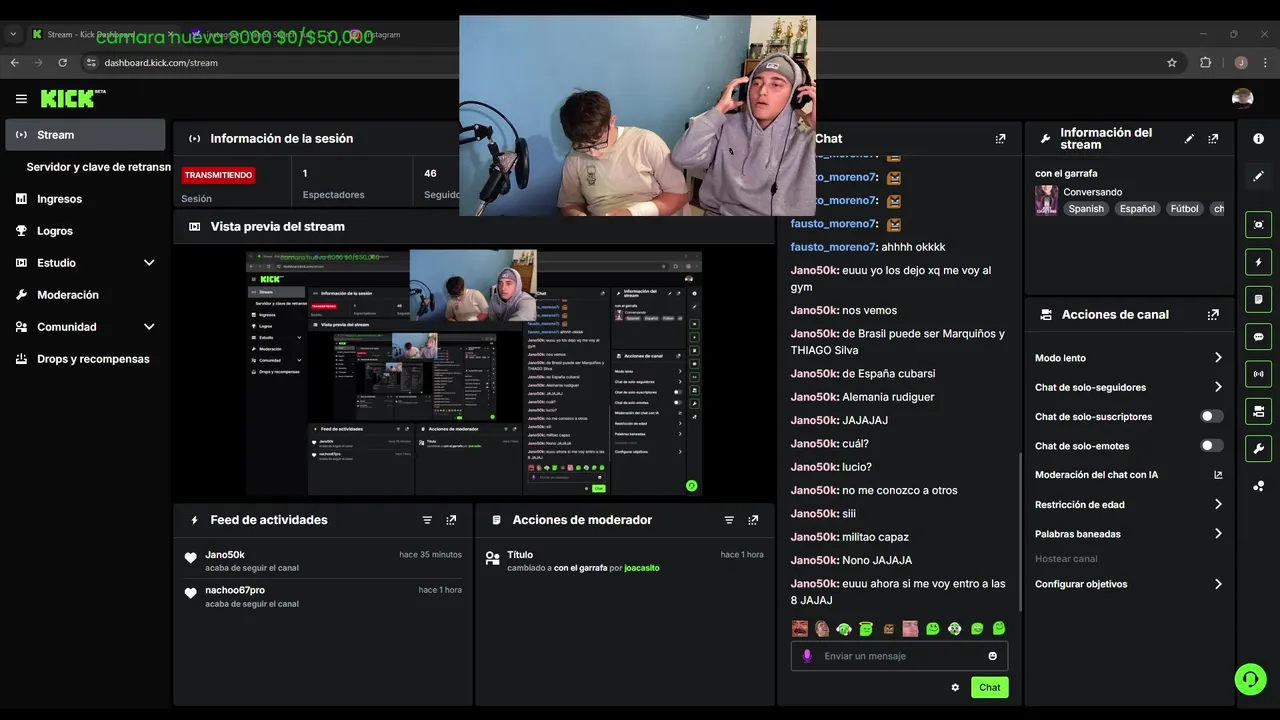Open the Chrome profile icon
The width and height of the screenshot is (1280, 720).
1241,62
